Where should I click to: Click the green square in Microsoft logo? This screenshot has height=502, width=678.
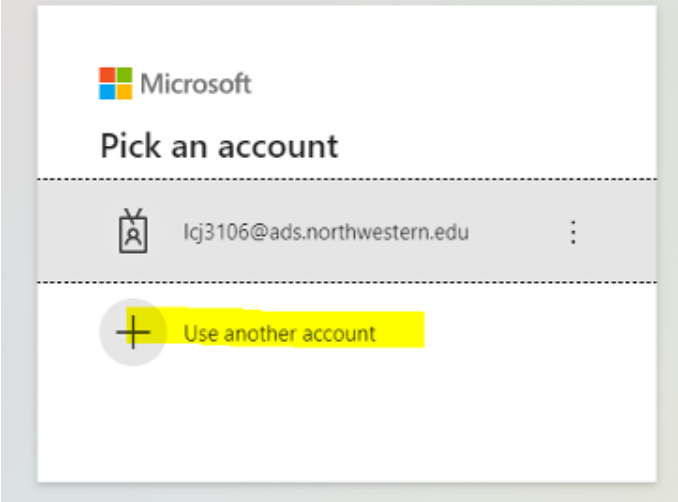(123, 76)
